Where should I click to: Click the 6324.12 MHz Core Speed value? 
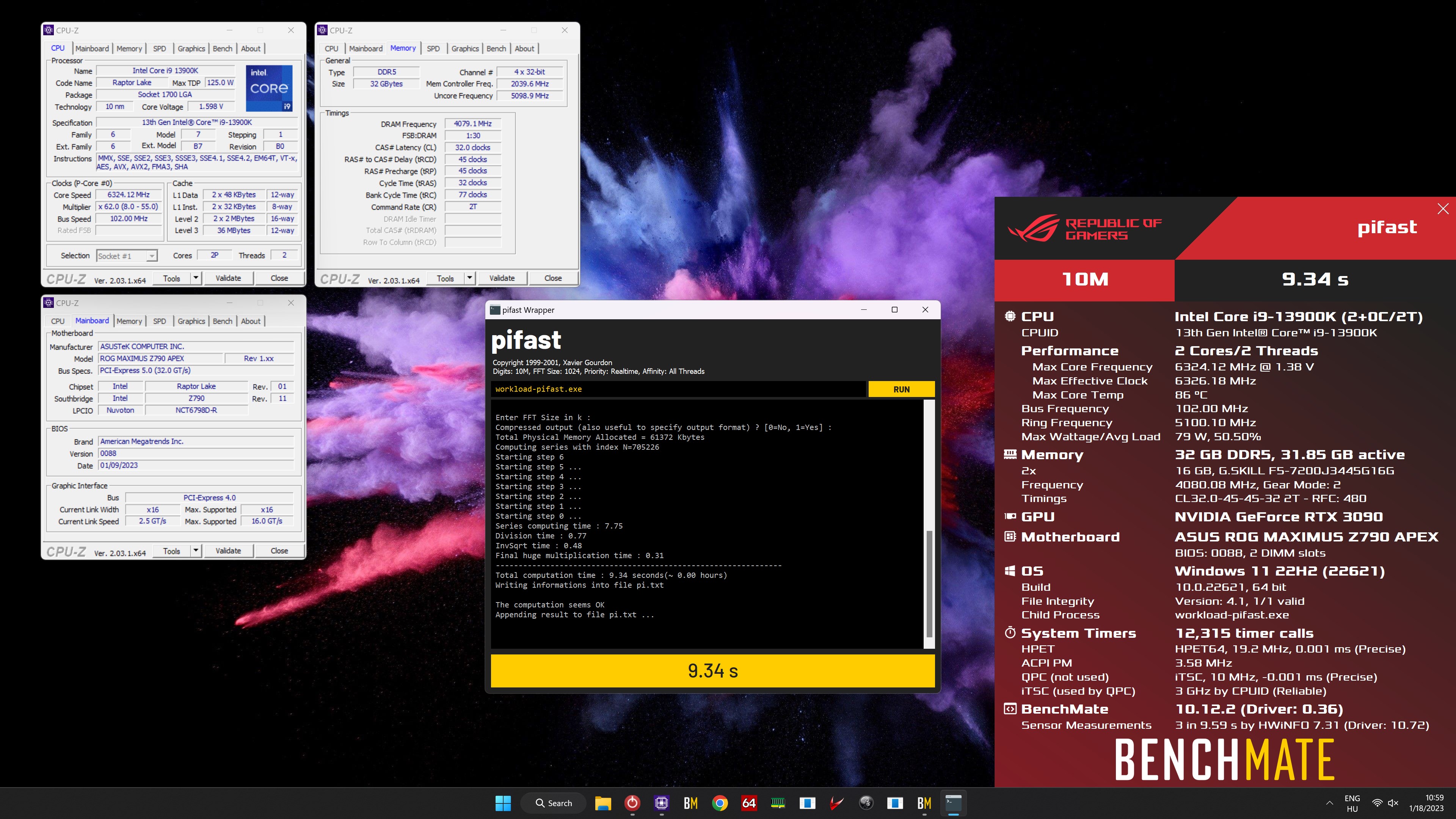pos(129,195)
